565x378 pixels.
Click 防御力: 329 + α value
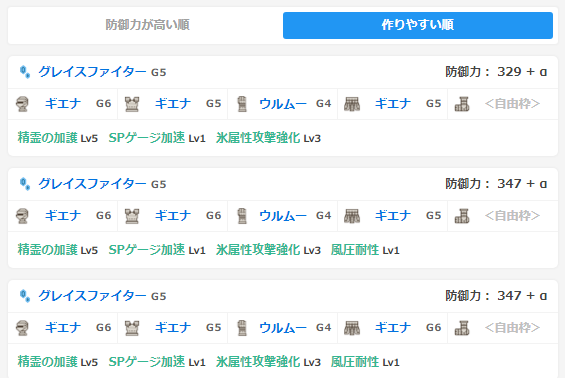[496, 72]
